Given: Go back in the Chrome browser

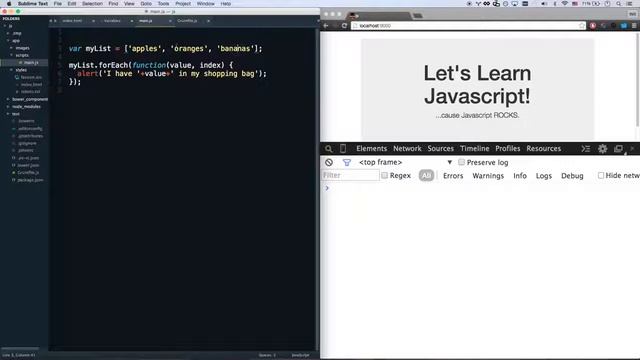Looking at the screenshot, I should [326, 26].
